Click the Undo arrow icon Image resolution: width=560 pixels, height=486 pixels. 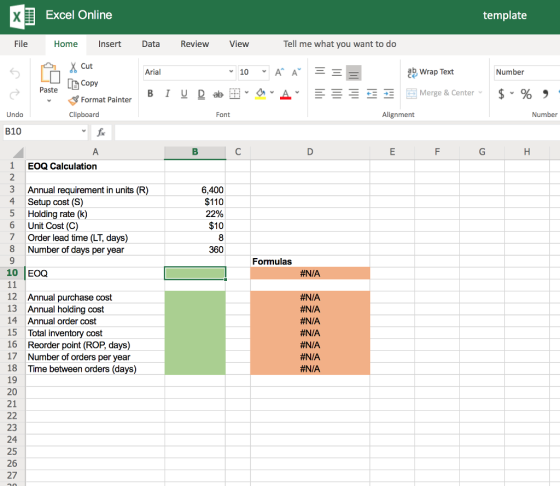pos(15,73)
